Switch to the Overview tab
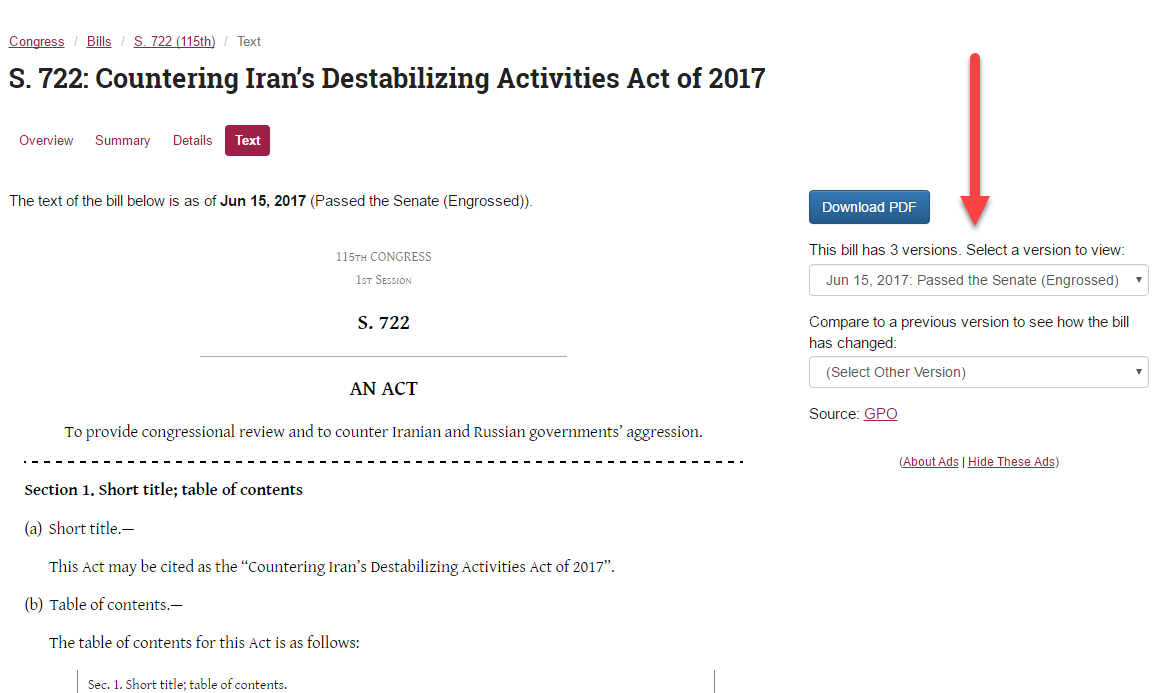This screenshot has height=693, width=1164. [x=46, y=141]
